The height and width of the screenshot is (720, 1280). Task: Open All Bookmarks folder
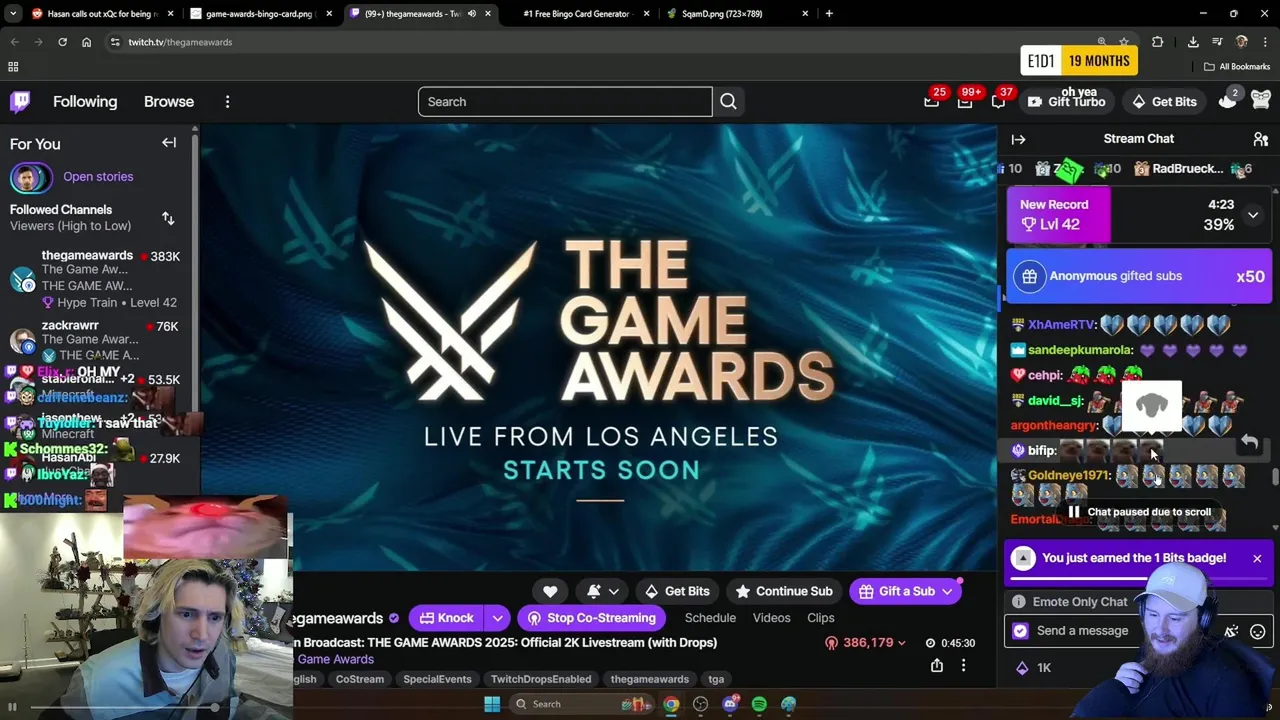(1237, 67)
